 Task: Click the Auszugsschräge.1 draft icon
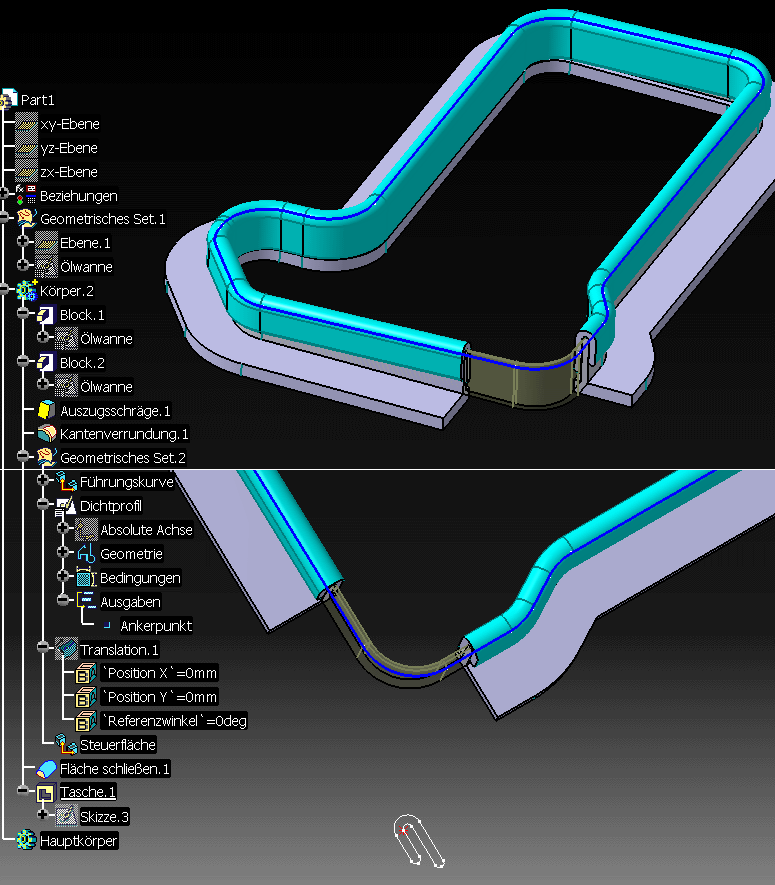tap(46, 410)
